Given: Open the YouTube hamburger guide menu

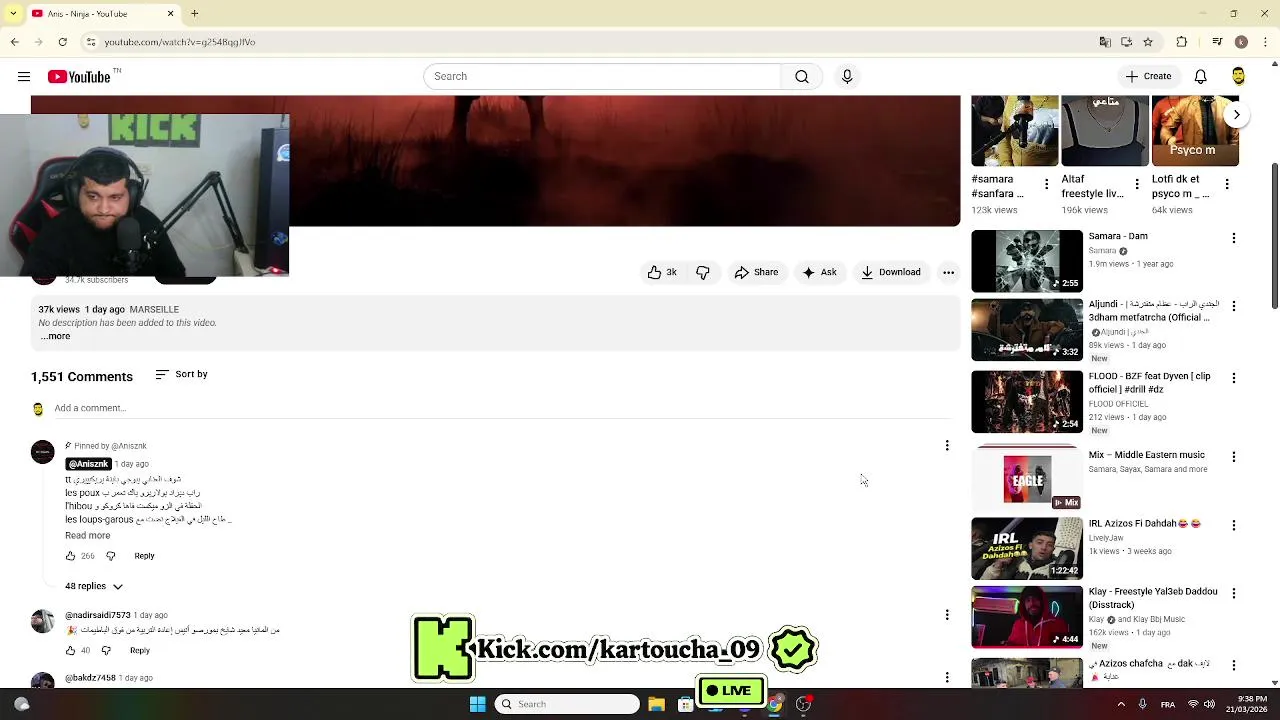Looking at the screenshot, I should 24,77.
